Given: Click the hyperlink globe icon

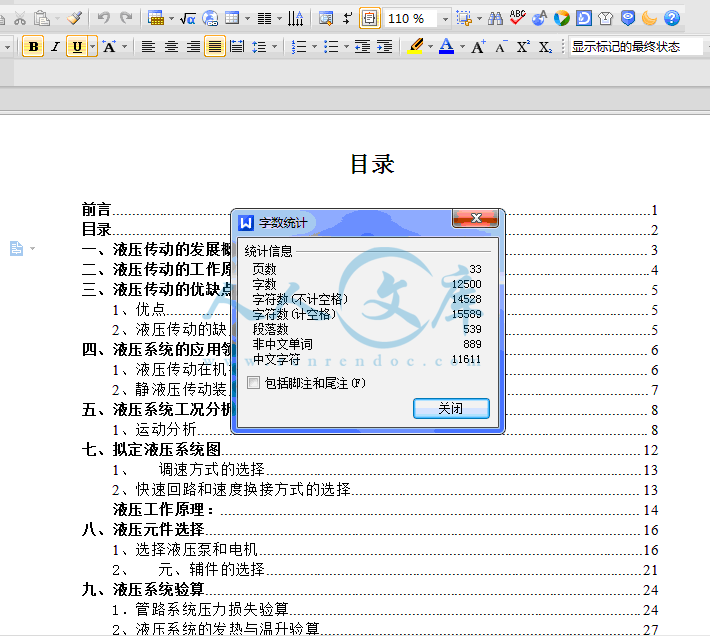Looking at the screenshot, I should tap(210, 19).
